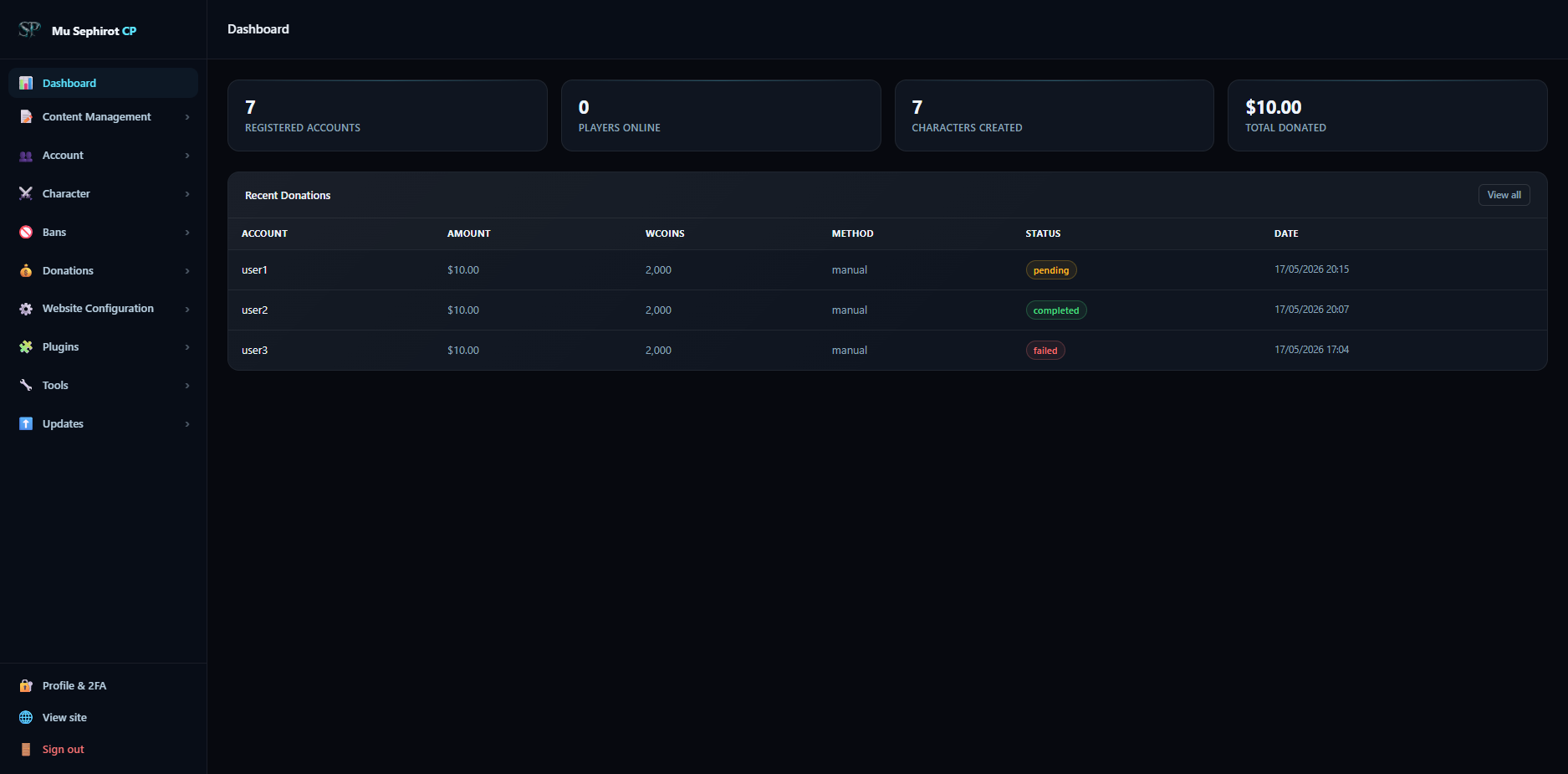Open the Dashboard menu item
Viewport: 1568px width, 774px height.
103,83
